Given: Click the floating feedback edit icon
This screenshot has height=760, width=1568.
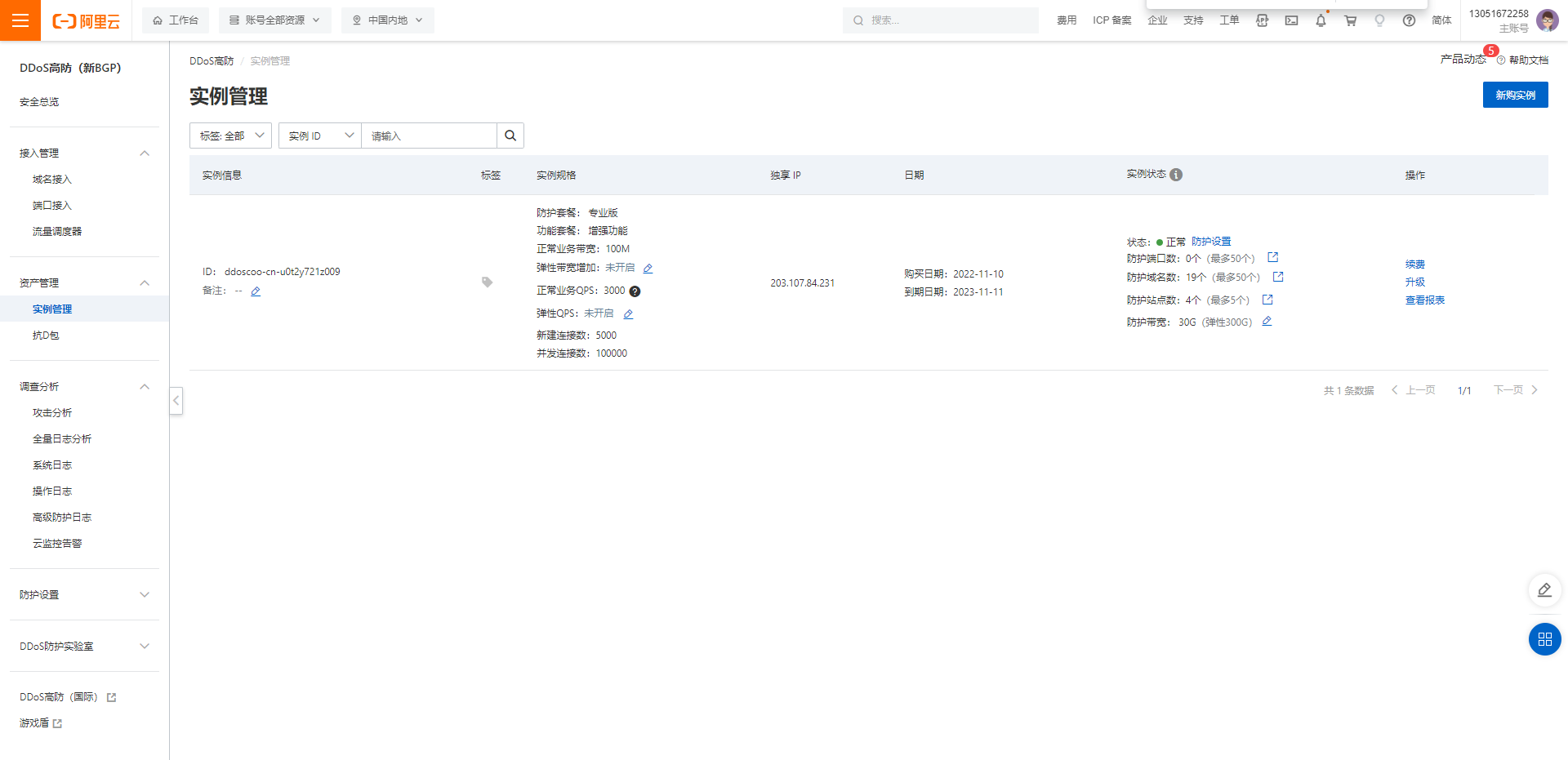Looking at the screenshot, I should tap(1544, 590).
